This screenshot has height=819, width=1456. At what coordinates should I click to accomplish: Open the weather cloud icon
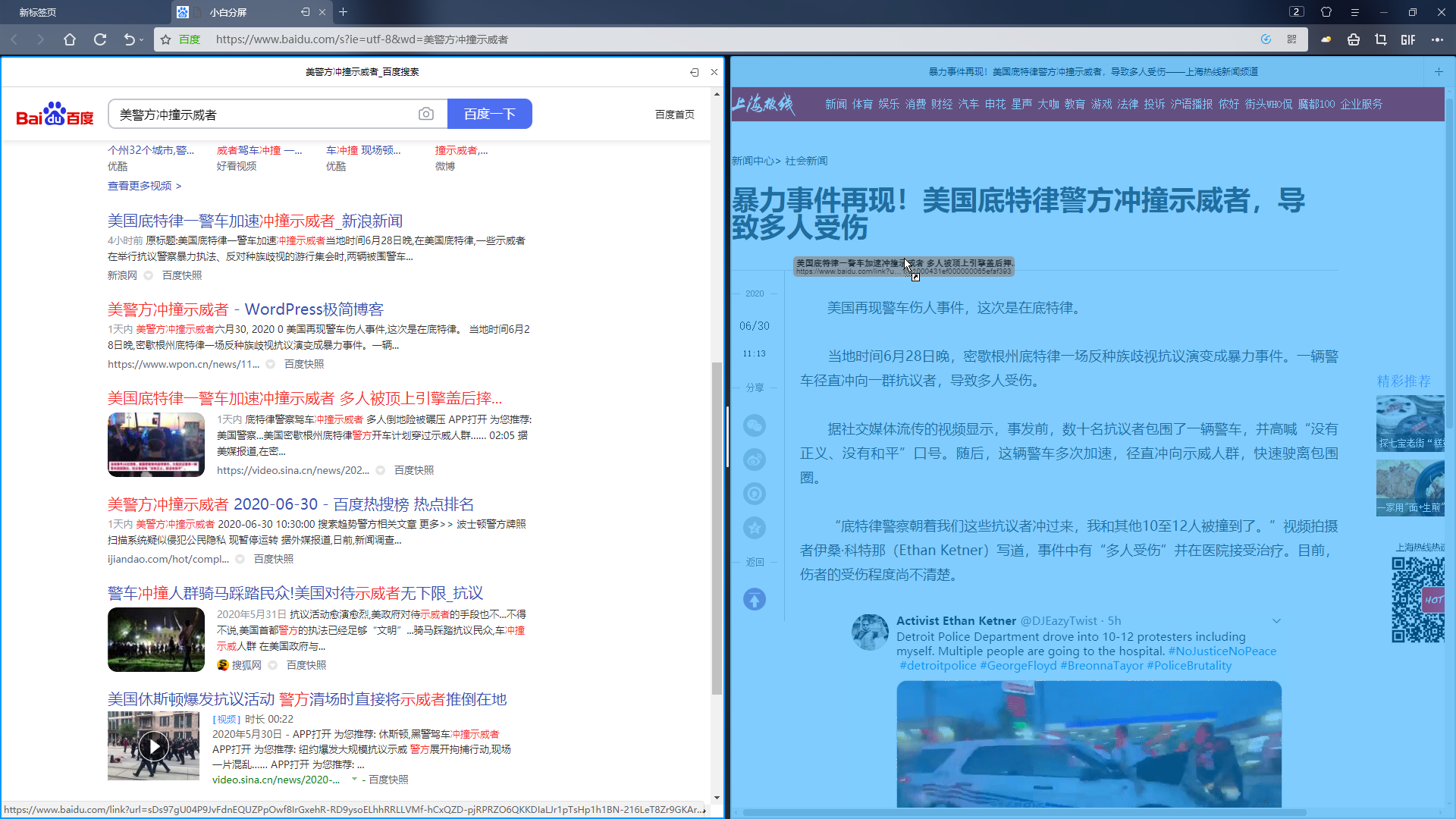click(x=1326, y=39)
